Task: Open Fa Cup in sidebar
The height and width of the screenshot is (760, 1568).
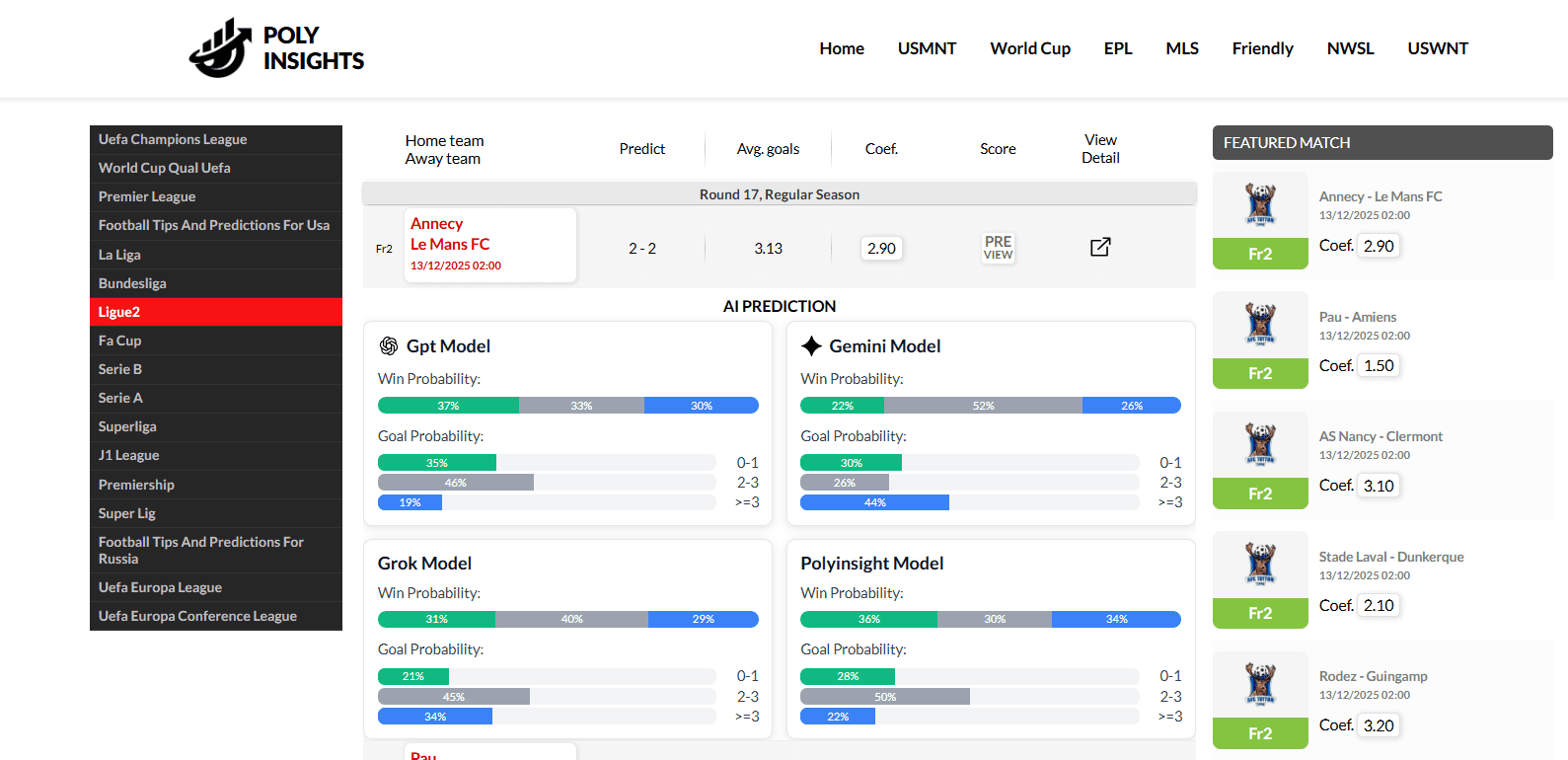Action: 216,341
